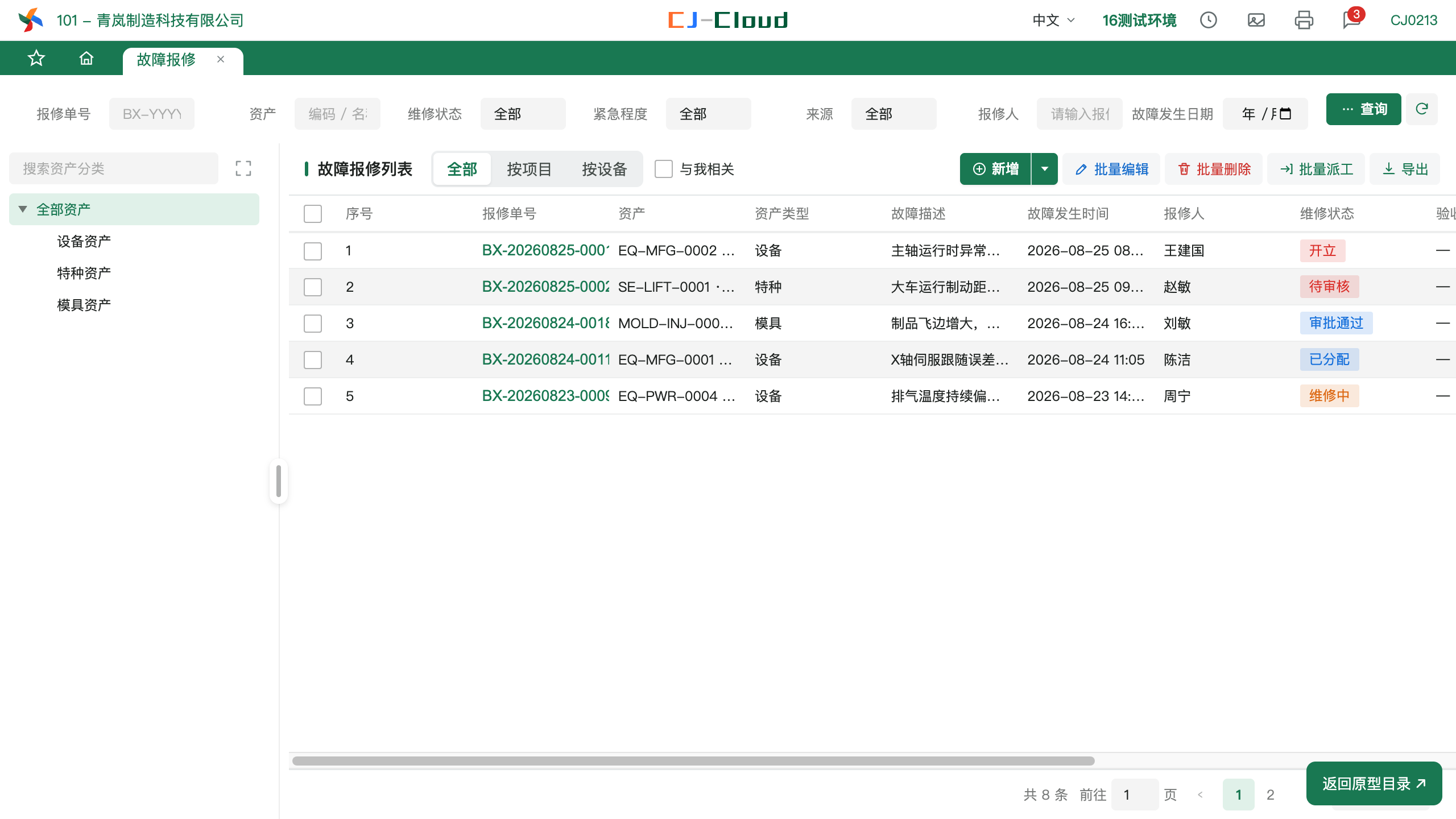Toggle fullscreen icon beside asset search
The width and height of the screenshot is (1456, 819).
pyautogui.click(x=243, y=168)
